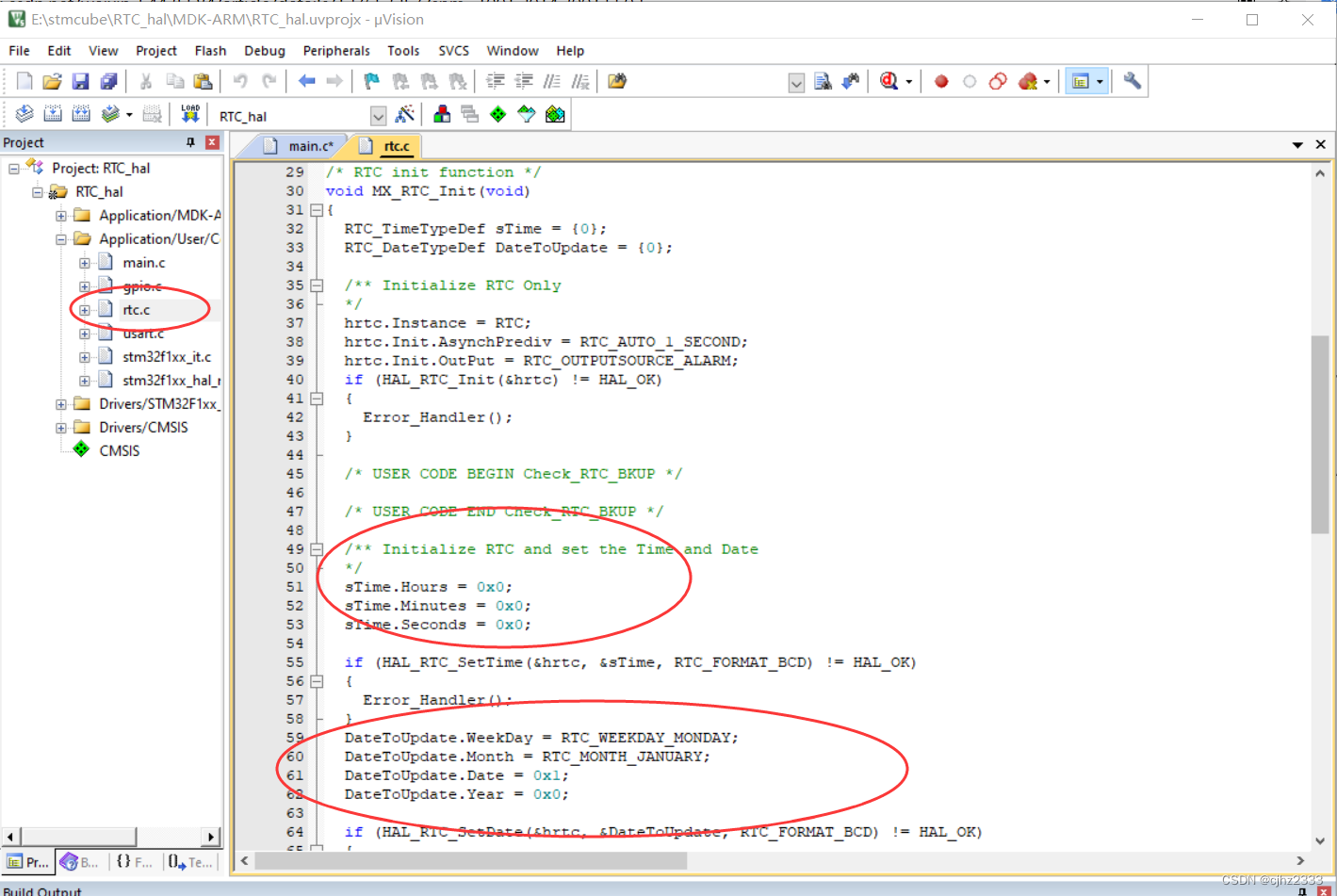Disable all breakpoints icon

pos(998,82)
